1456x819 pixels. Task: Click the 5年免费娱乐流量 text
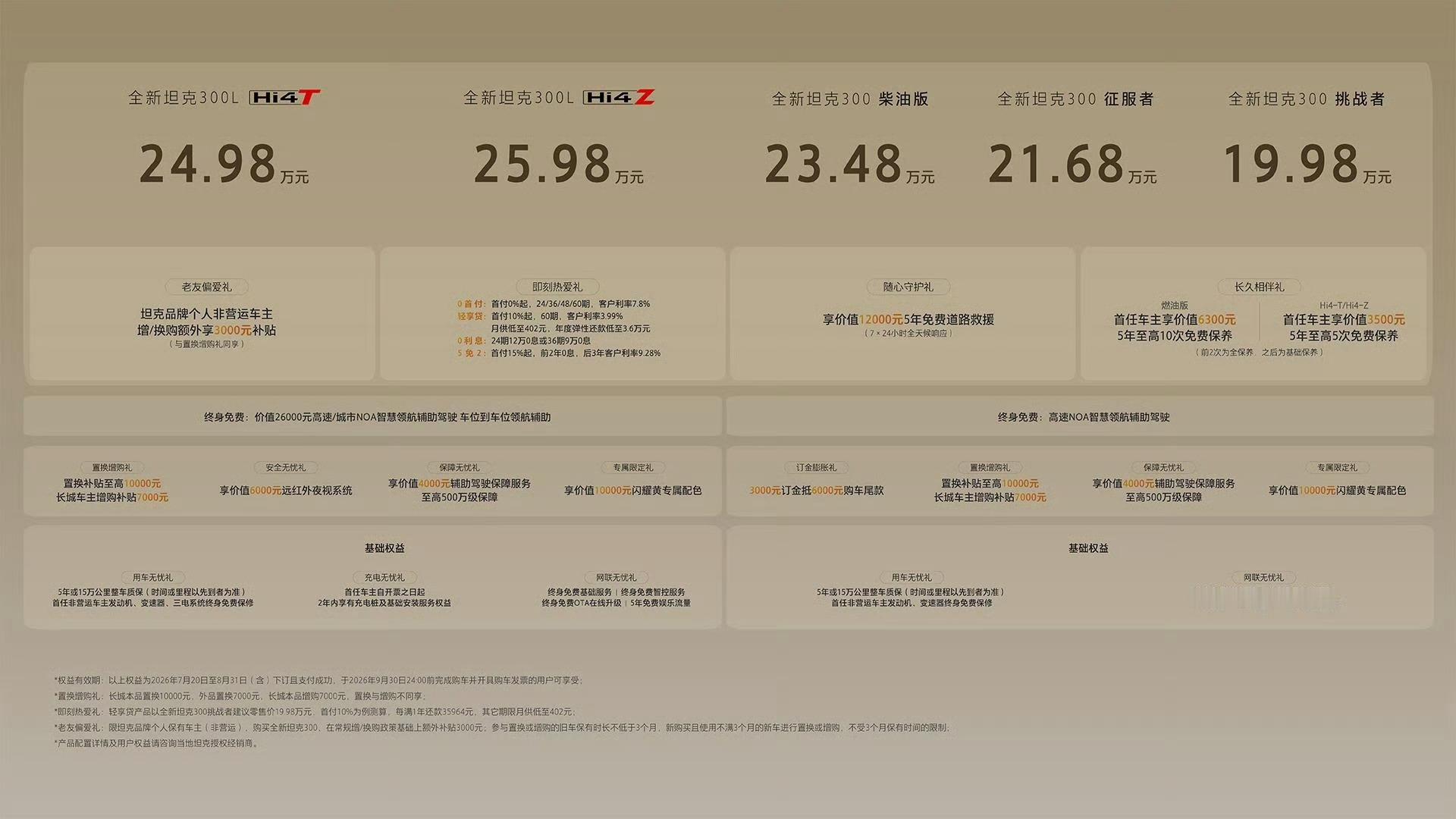click(x=661, y=604)
